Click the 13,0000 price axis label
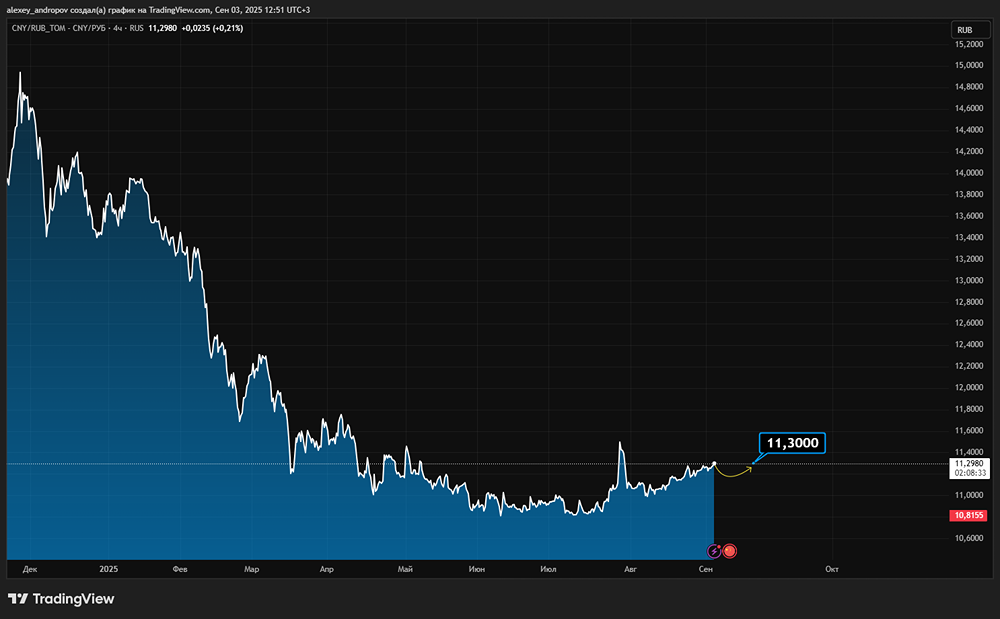Screen dimensions: 1000x619 click(969, 280)
